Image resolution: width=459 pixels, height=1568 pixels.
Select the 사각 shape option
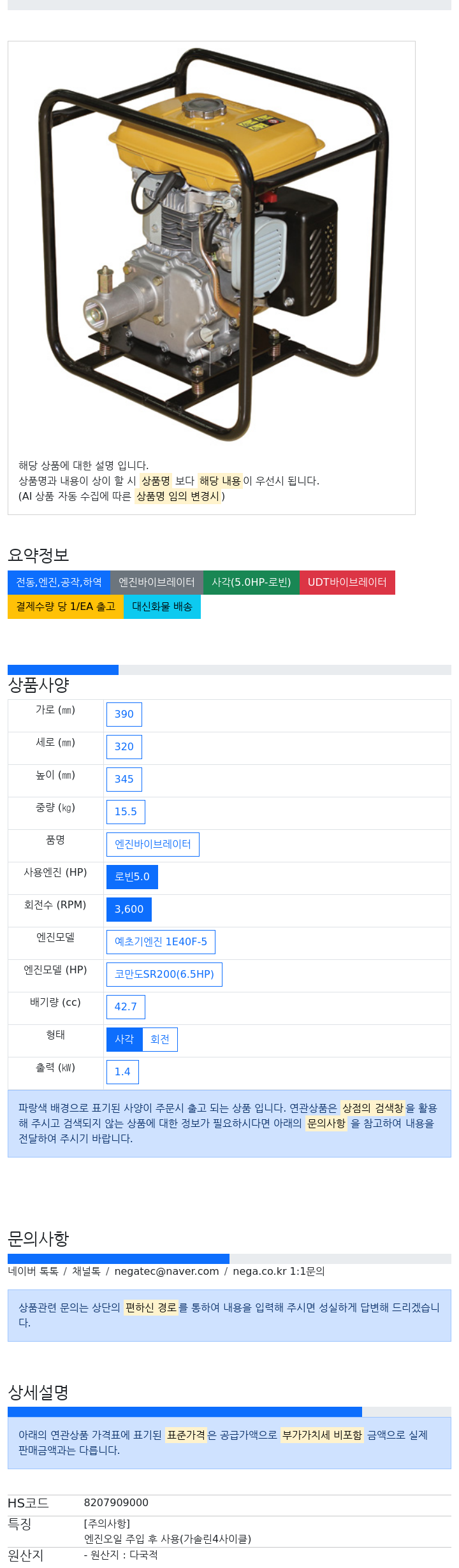[x=124, y=1040]
